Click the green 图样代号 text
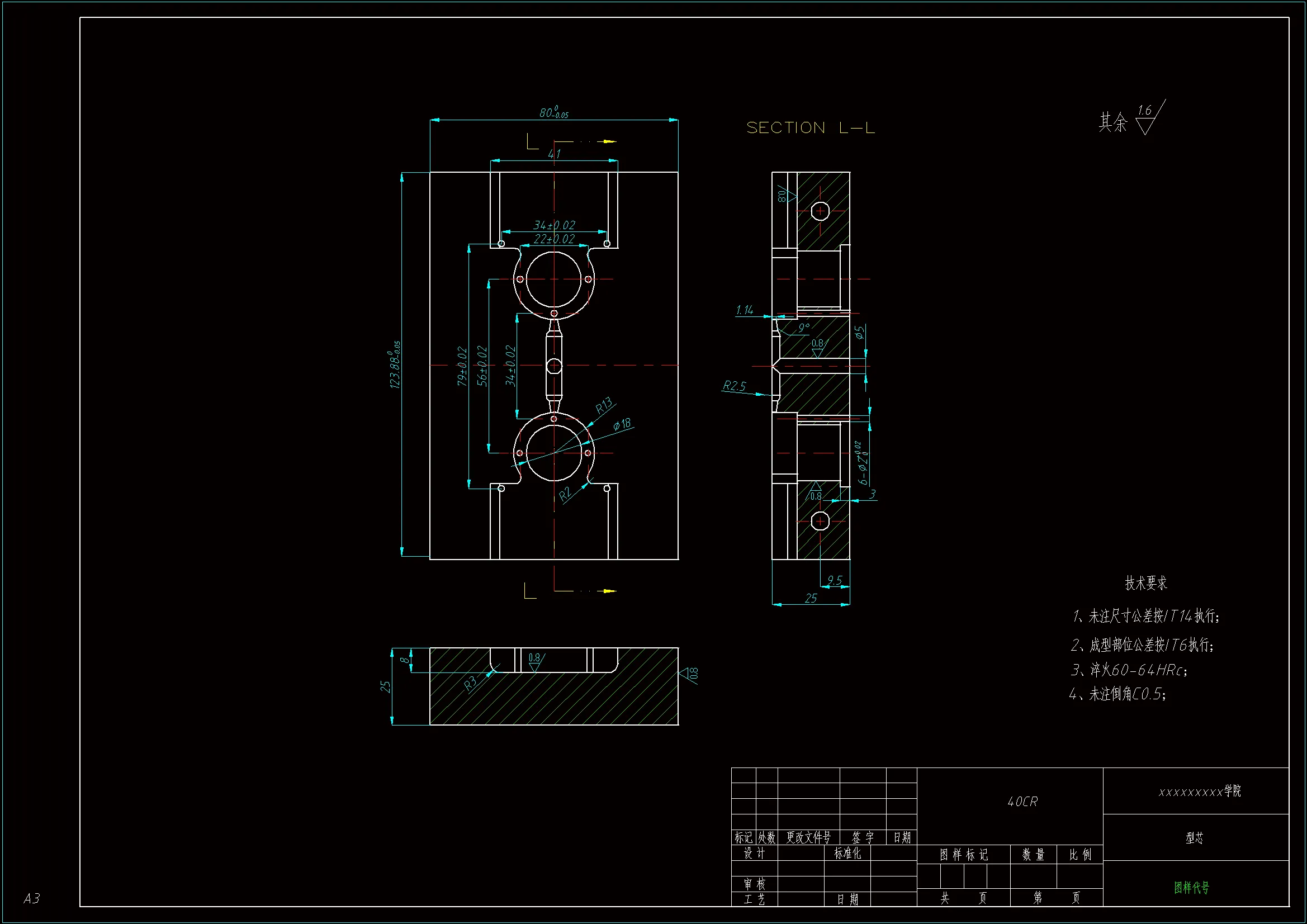 [1191, 888]
